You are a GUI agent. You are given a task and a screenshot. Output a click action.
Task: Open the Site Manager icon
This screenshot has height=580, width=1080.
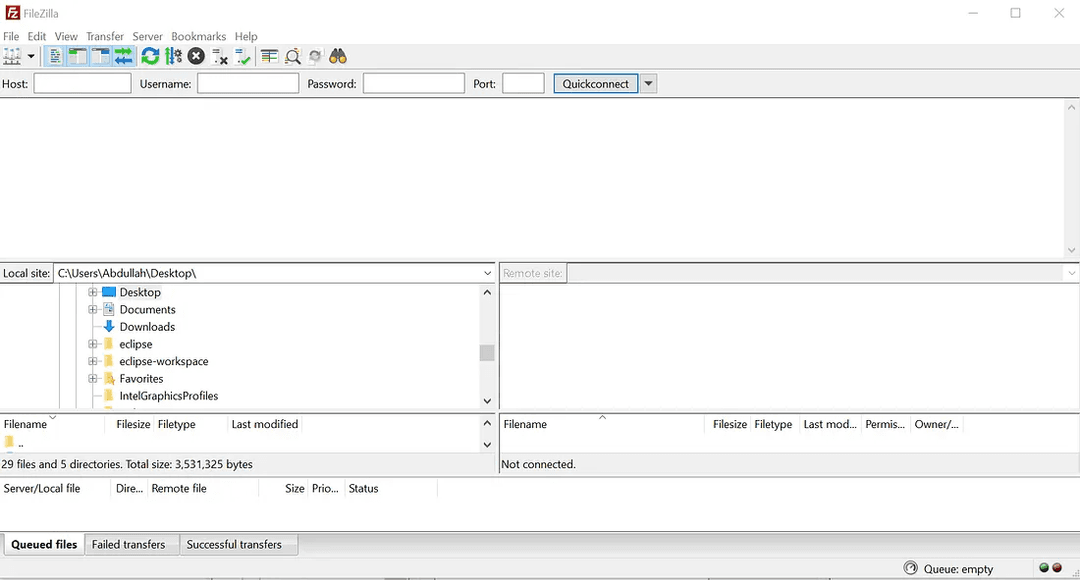[12, 56]
